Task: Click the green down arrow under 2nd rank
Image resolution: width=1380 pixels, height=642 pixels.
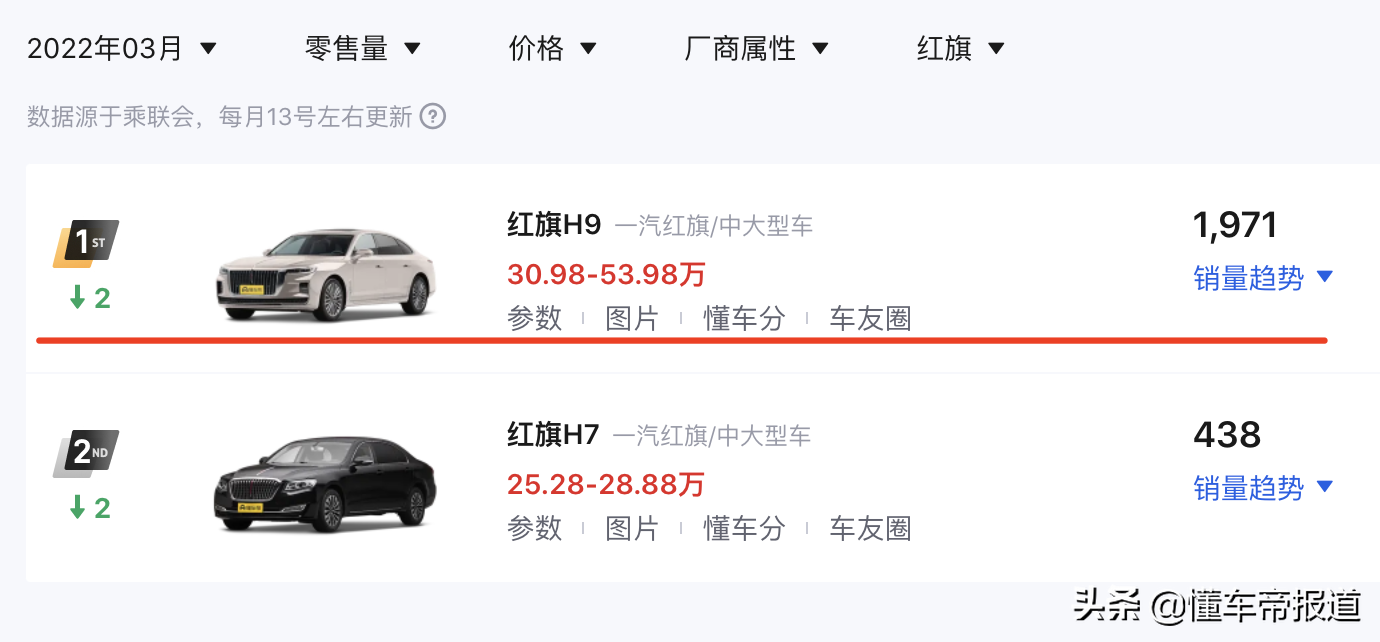Action: coord(78,507)
